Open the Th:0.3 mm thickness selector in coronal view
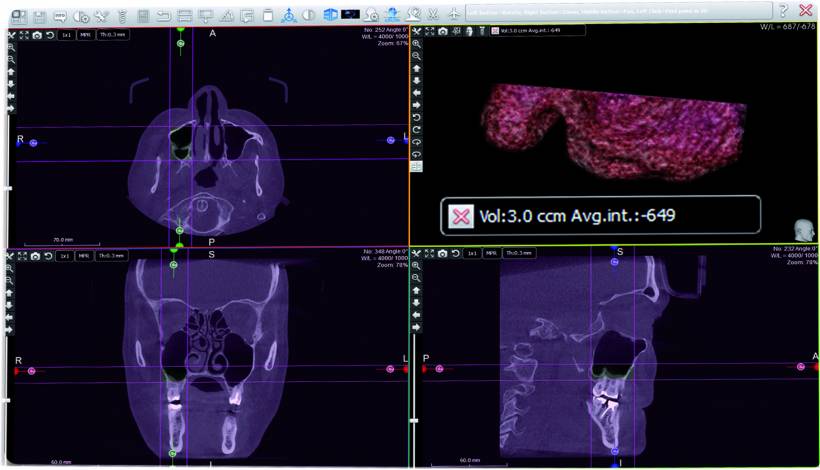Screen dimensions: 820x470 point(110,256)
